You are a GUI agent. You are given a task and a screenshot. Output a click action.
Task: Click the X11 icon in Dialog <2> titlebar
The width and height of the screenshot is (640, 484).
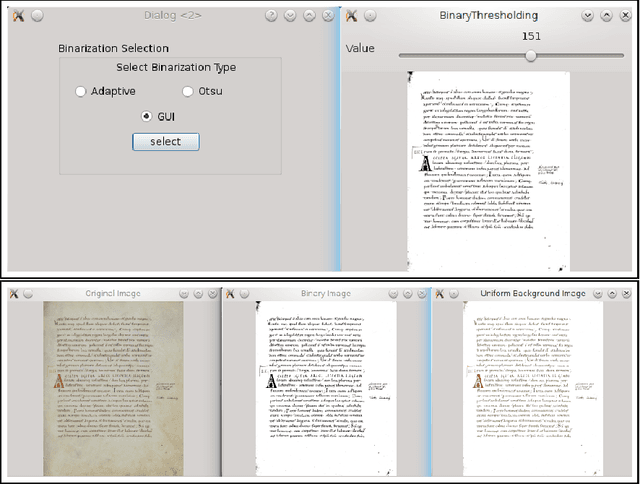[x=18, y=16]
